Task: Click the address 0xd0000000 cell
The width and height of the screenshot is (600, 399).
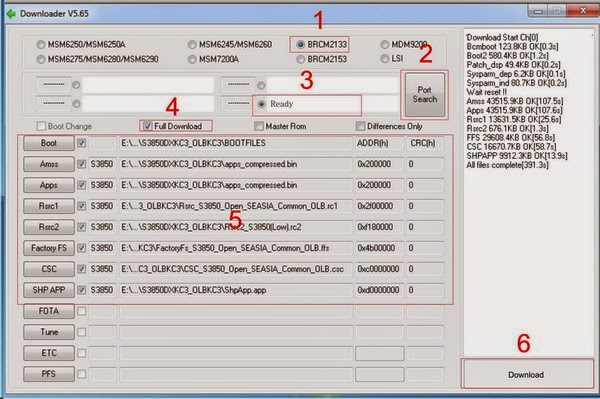Action: pyautogui.click(x=379, y=290)
